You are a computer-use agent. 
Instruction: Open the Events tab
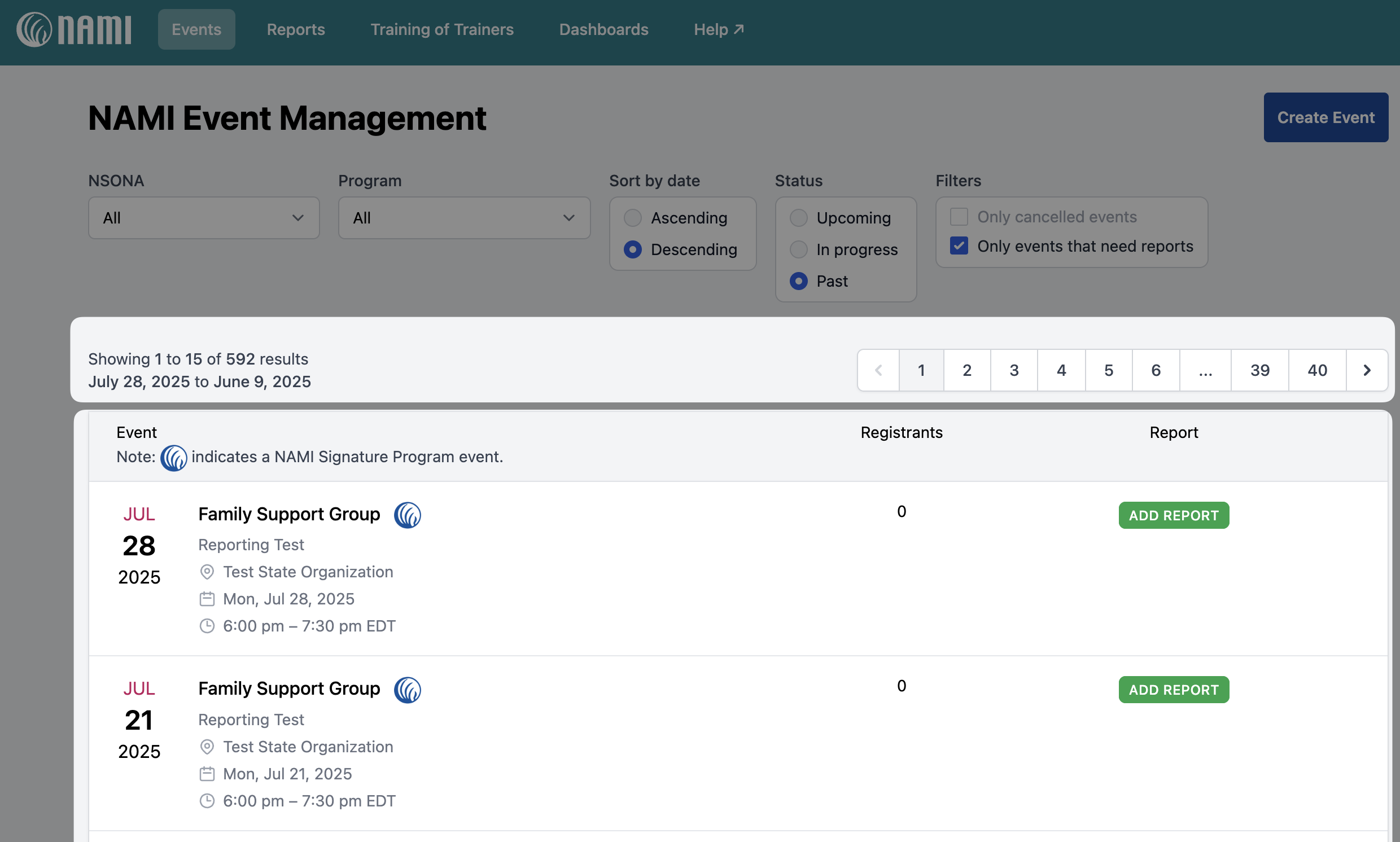(196, 29)
